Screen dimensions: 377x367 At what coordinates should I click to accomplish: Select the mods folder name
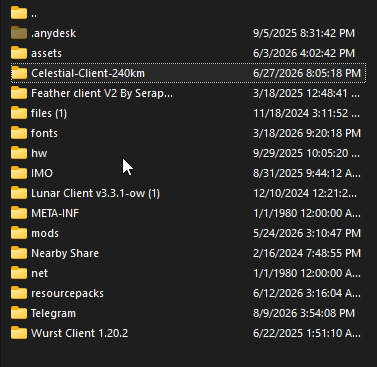[x=45, y=233]
